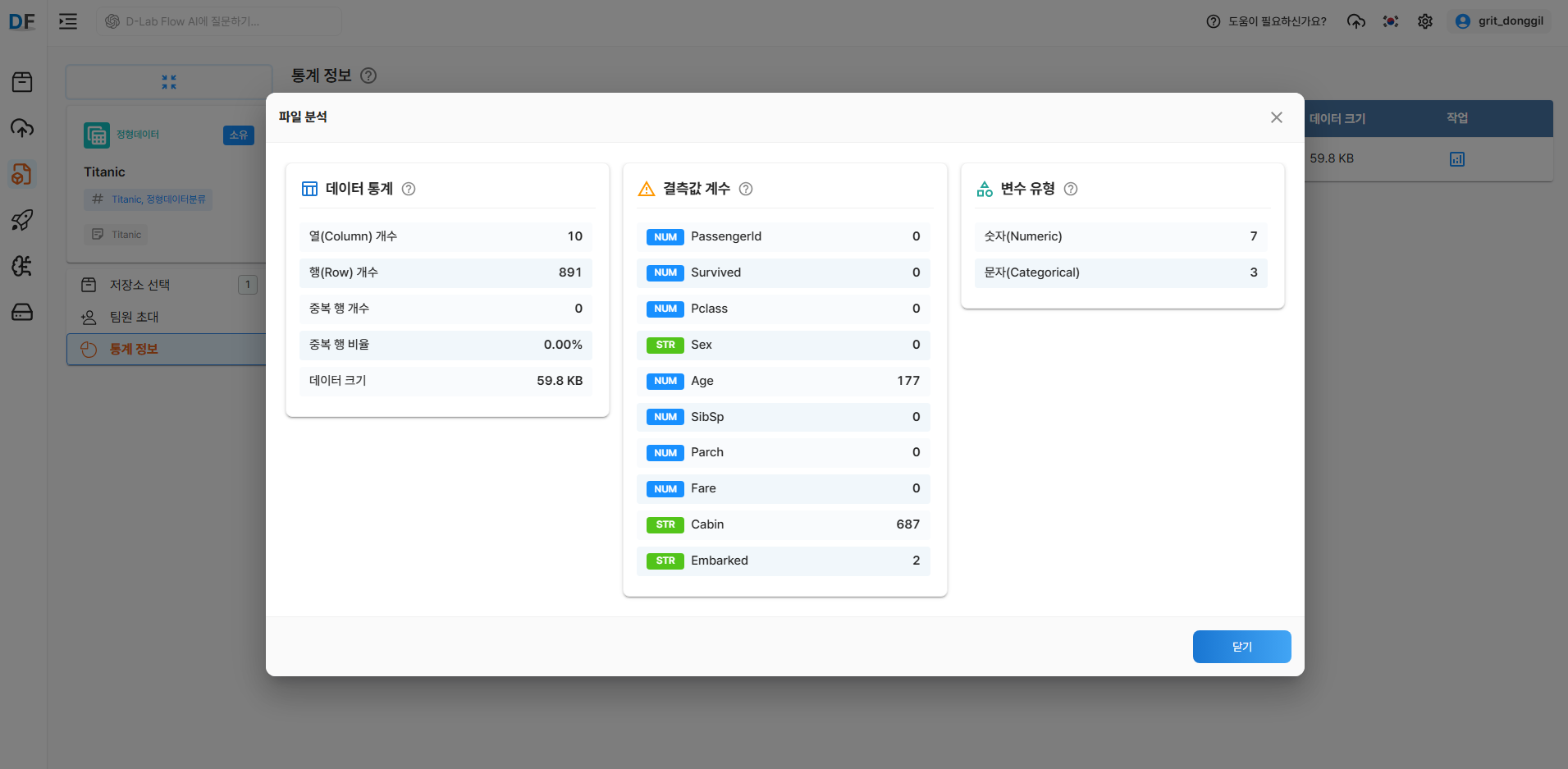Screen dimensions: 1568x769
Task: Select 저장소 선택 menu item
Action: (x=139, y=285)
